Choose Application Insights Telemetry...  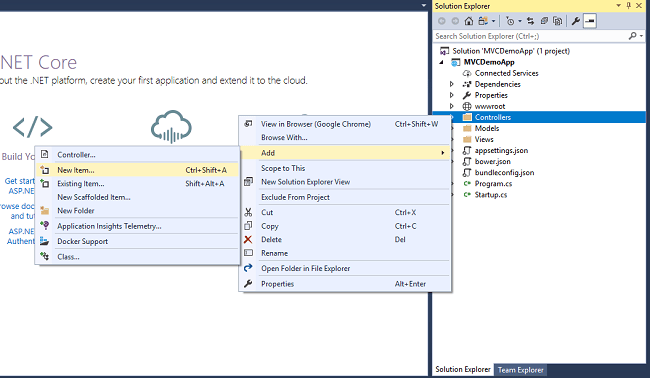click(x=138, y=226)
